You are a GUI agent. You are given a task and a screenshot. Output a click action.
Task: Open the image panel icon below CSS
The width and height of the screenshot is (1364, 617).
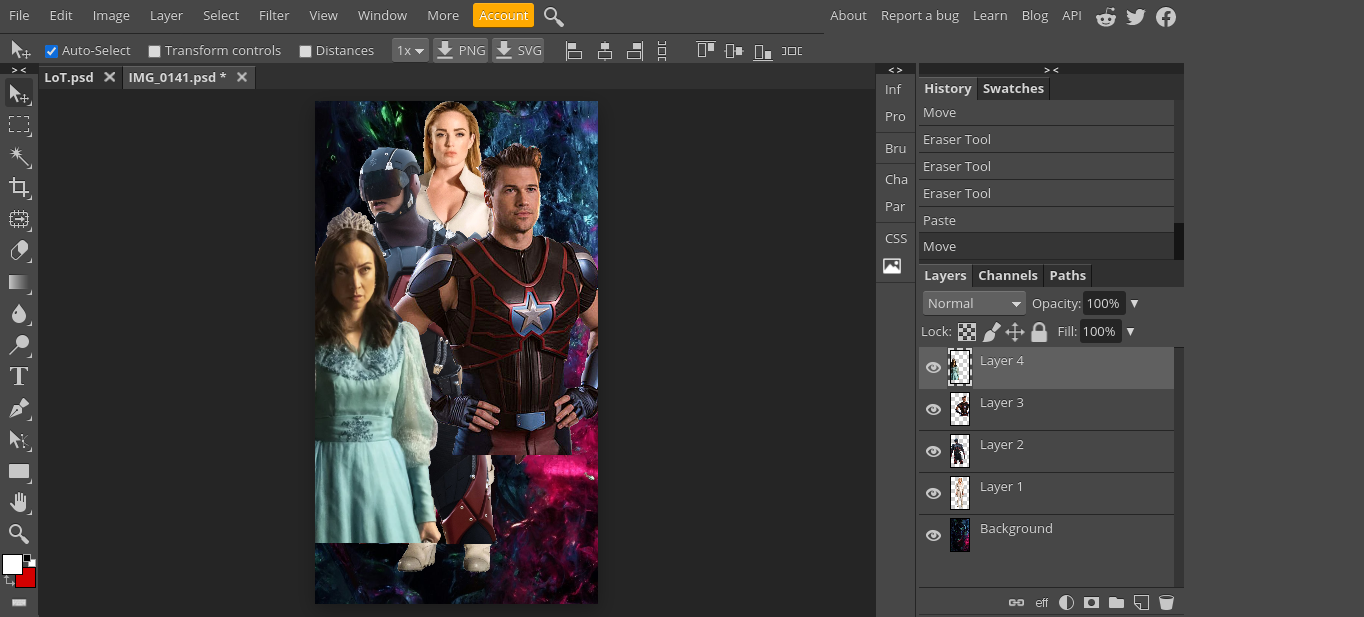tap(892, 266)
